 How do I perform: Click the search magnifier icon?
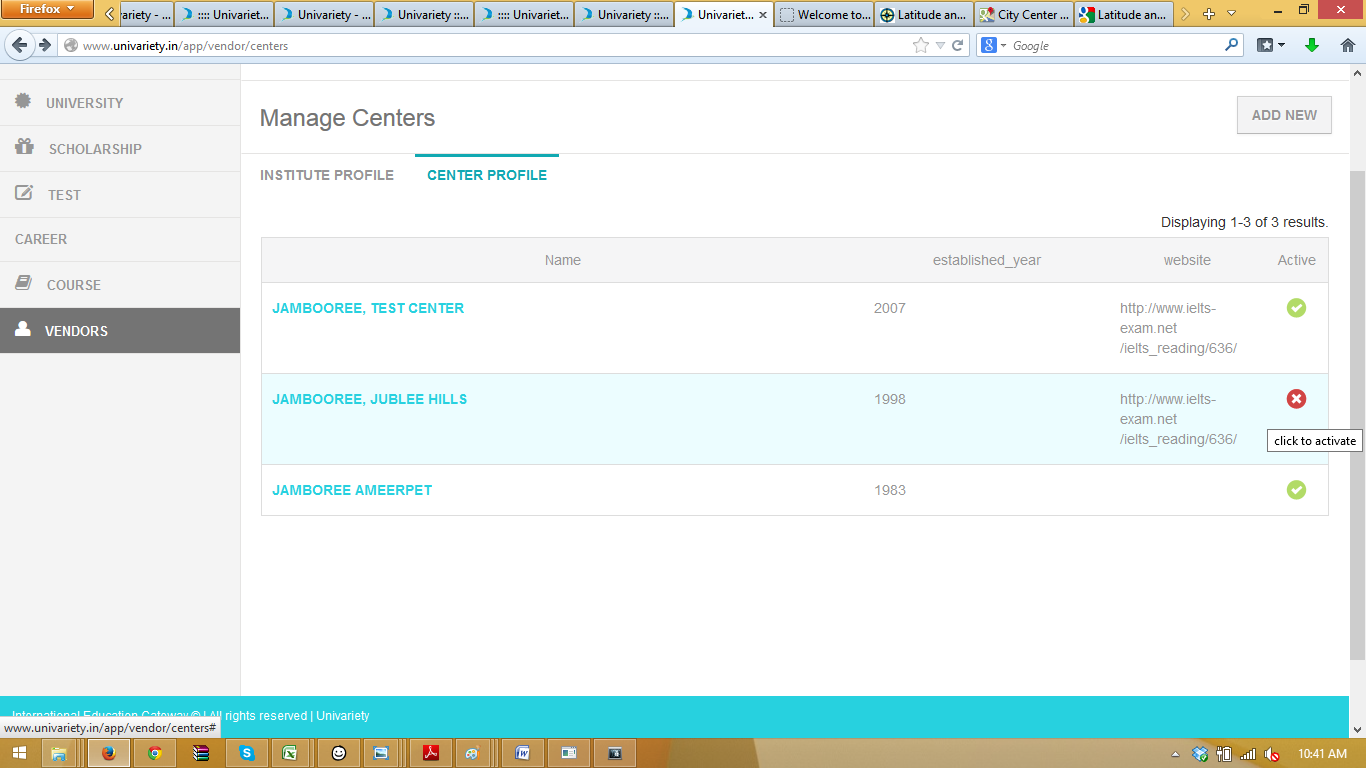pos(1231,45)
